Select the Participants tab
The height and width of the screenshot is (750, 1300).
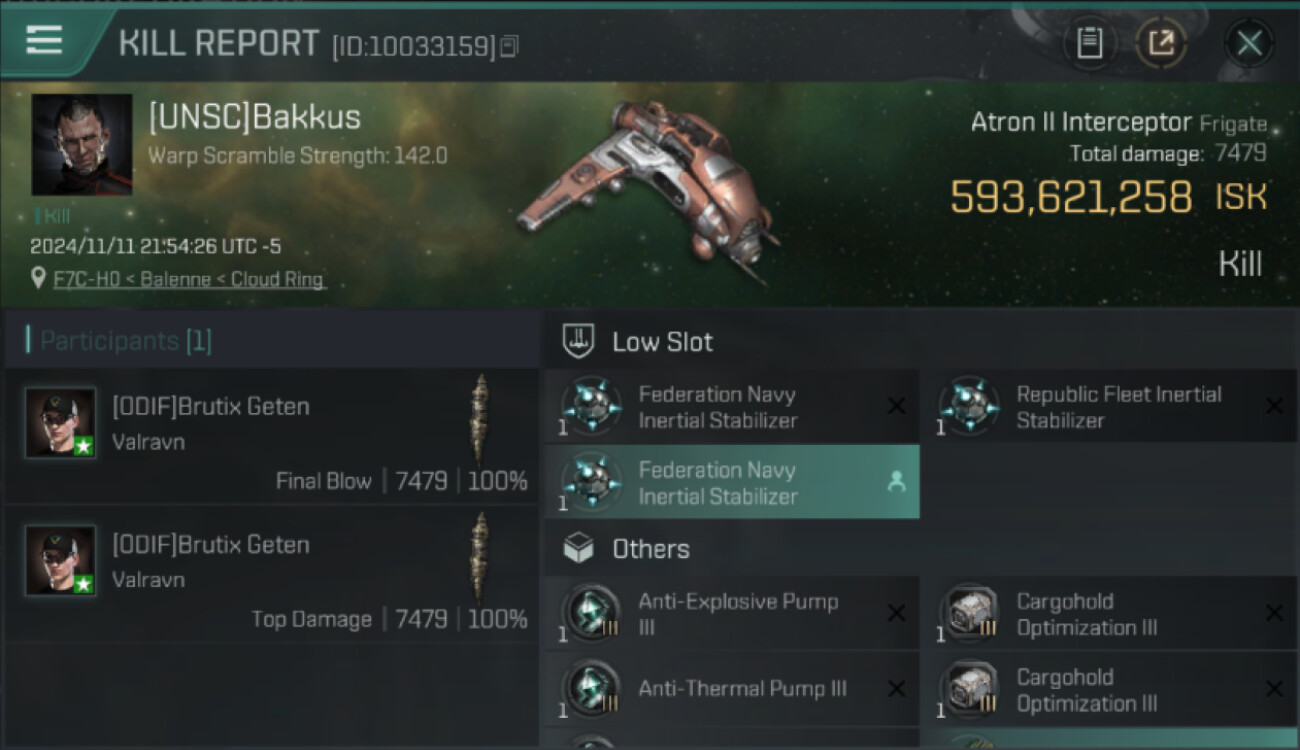point(120,341)
